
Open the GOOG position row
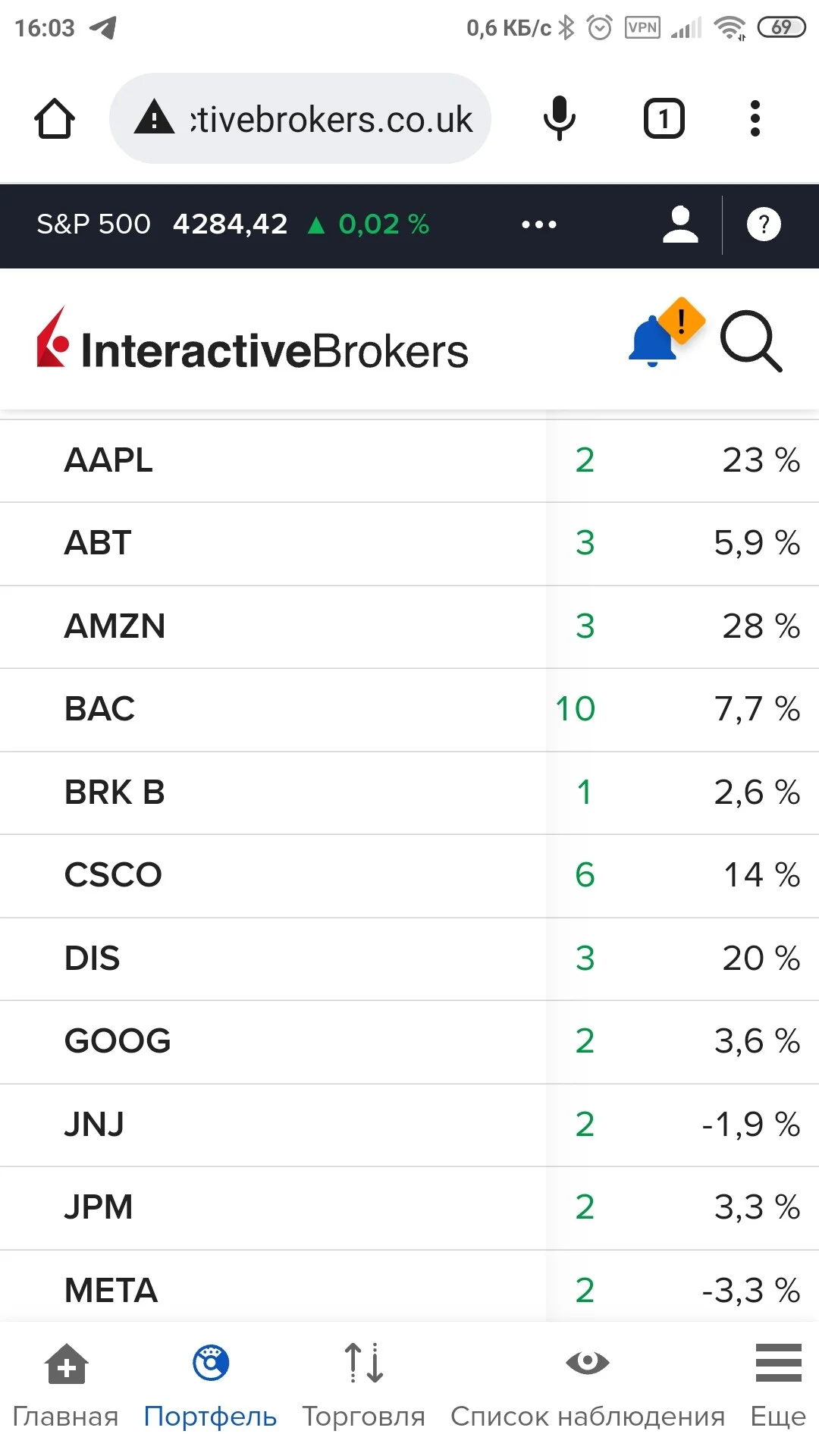(409, 1041)
